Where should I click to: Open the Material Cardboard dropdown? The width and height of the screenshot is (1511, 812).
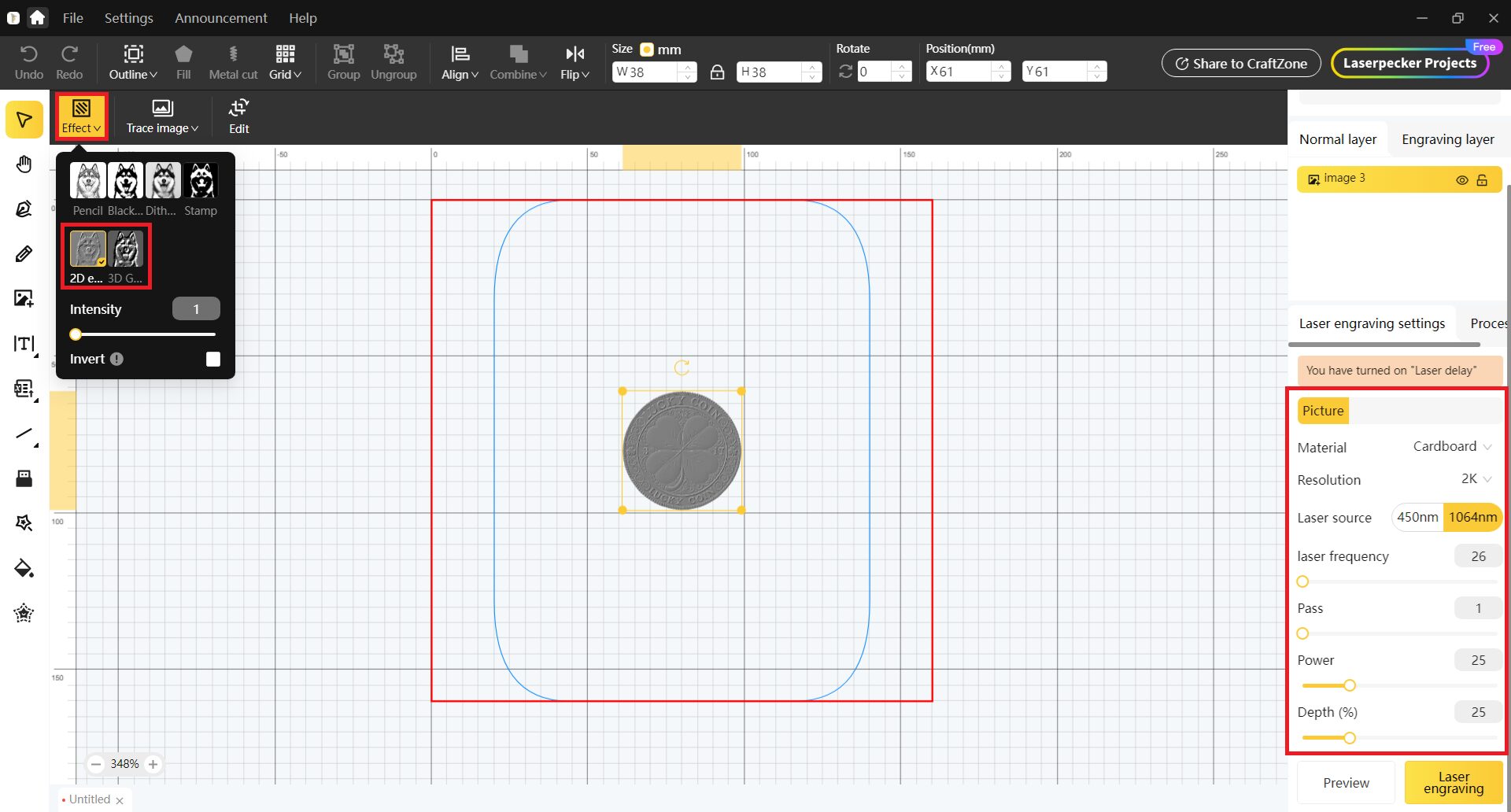pos(1452,446)
